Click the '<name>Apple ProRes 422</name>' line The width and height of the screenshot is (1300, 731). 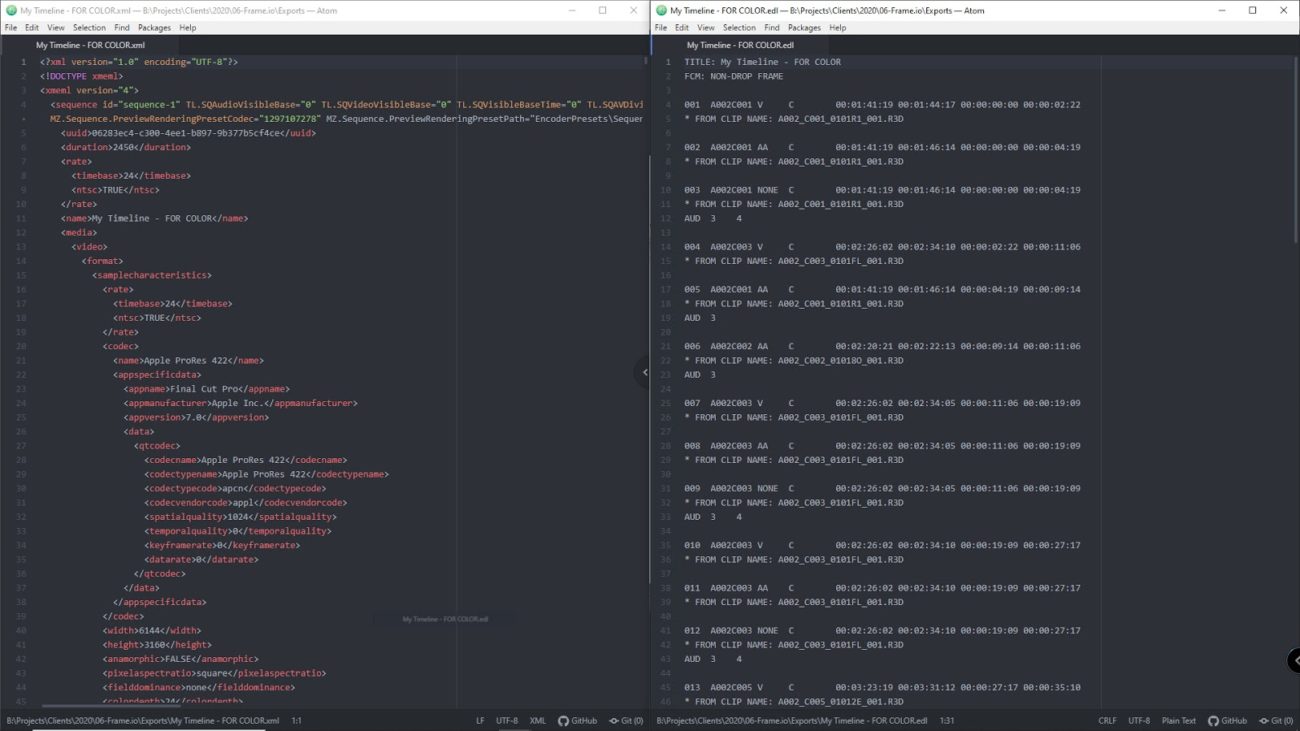click(x=188, y=360)
